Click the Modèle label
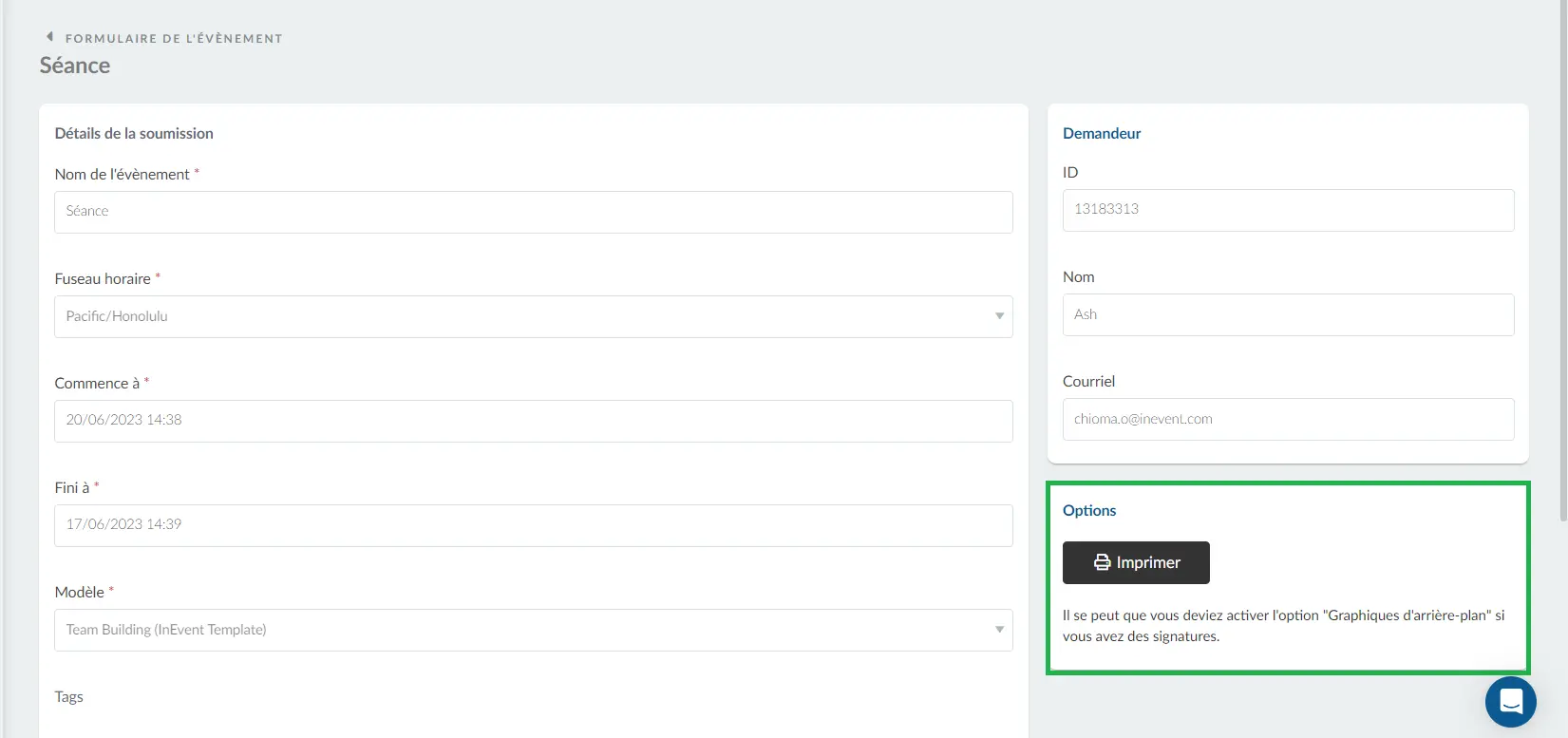This screenshot has height=738, width=1568. pos(80,592)
